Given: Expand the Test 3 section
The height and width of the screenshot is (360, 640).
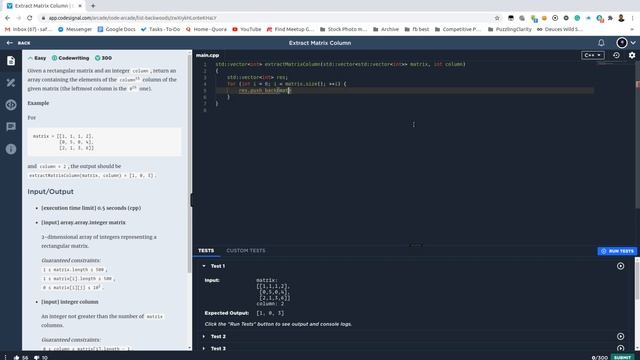Looking at the screenshot, I should [x=204, y=348].
